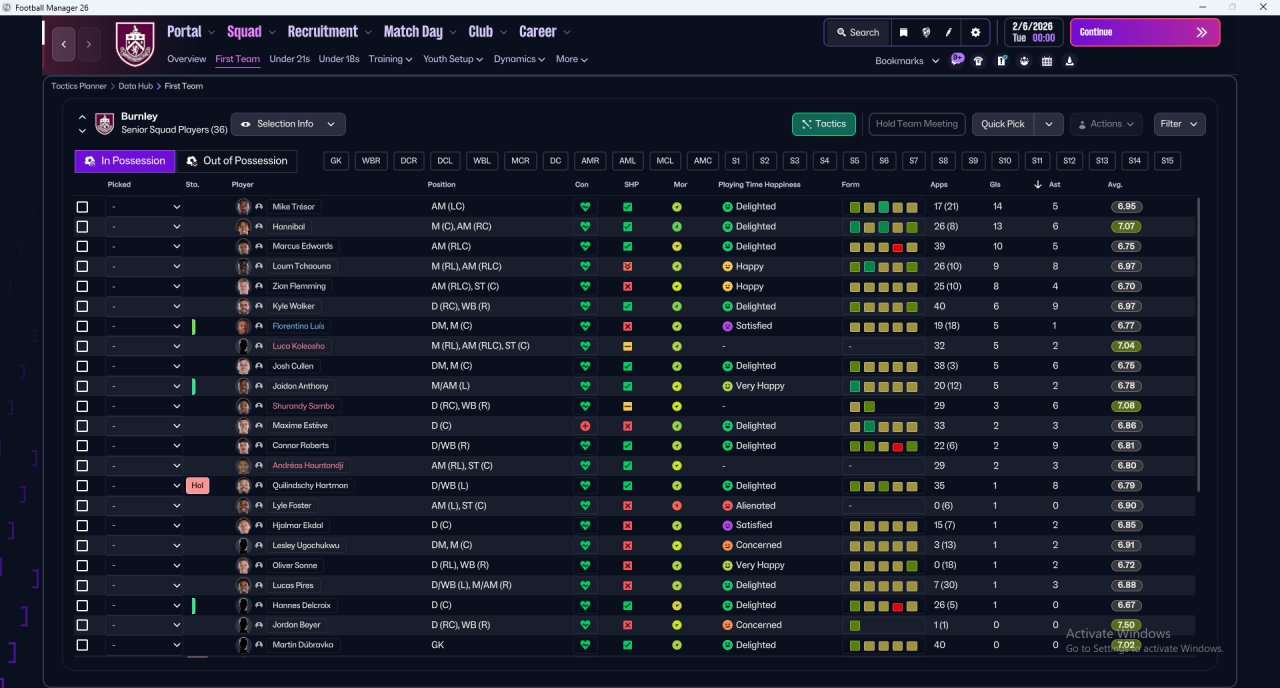Screen dimensions: 1280x688
Task: Tick the checkbox for Mike Trésor
Action: tap(82, 207)
